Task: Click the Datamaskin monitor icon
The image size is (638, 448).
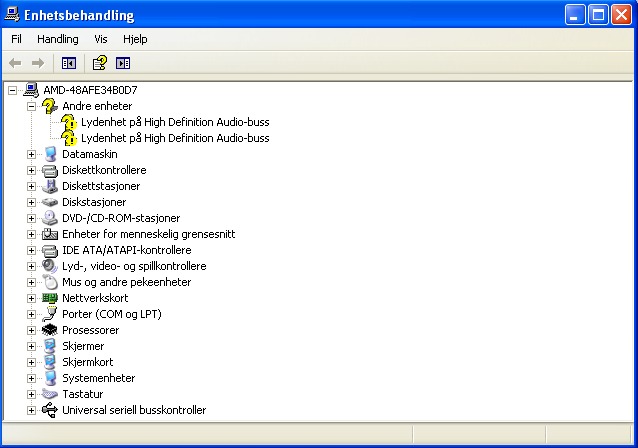Action: [x=50, y=154]
